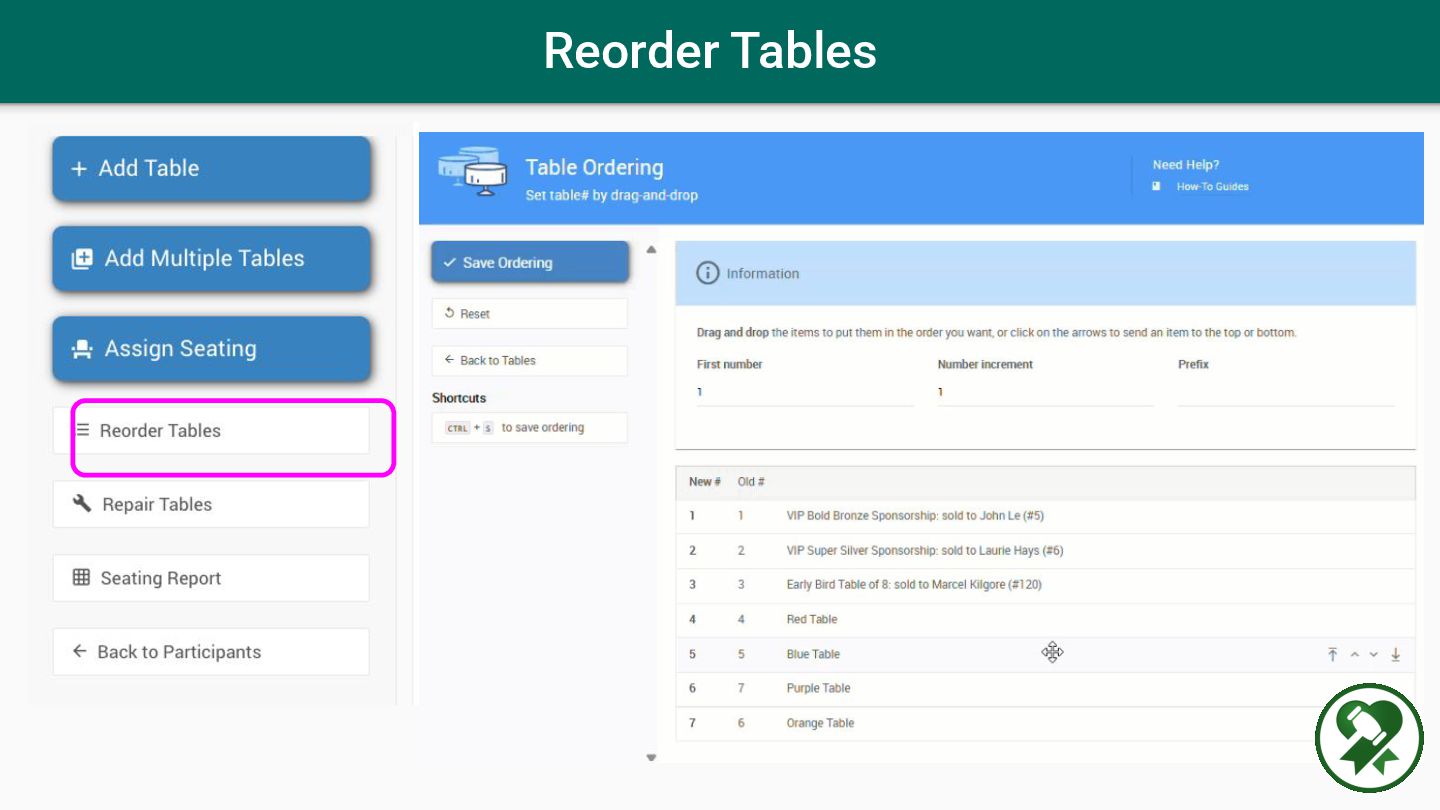
Task: Click the scroll-up arrow above the panel divider
Action: pos(651,249)
